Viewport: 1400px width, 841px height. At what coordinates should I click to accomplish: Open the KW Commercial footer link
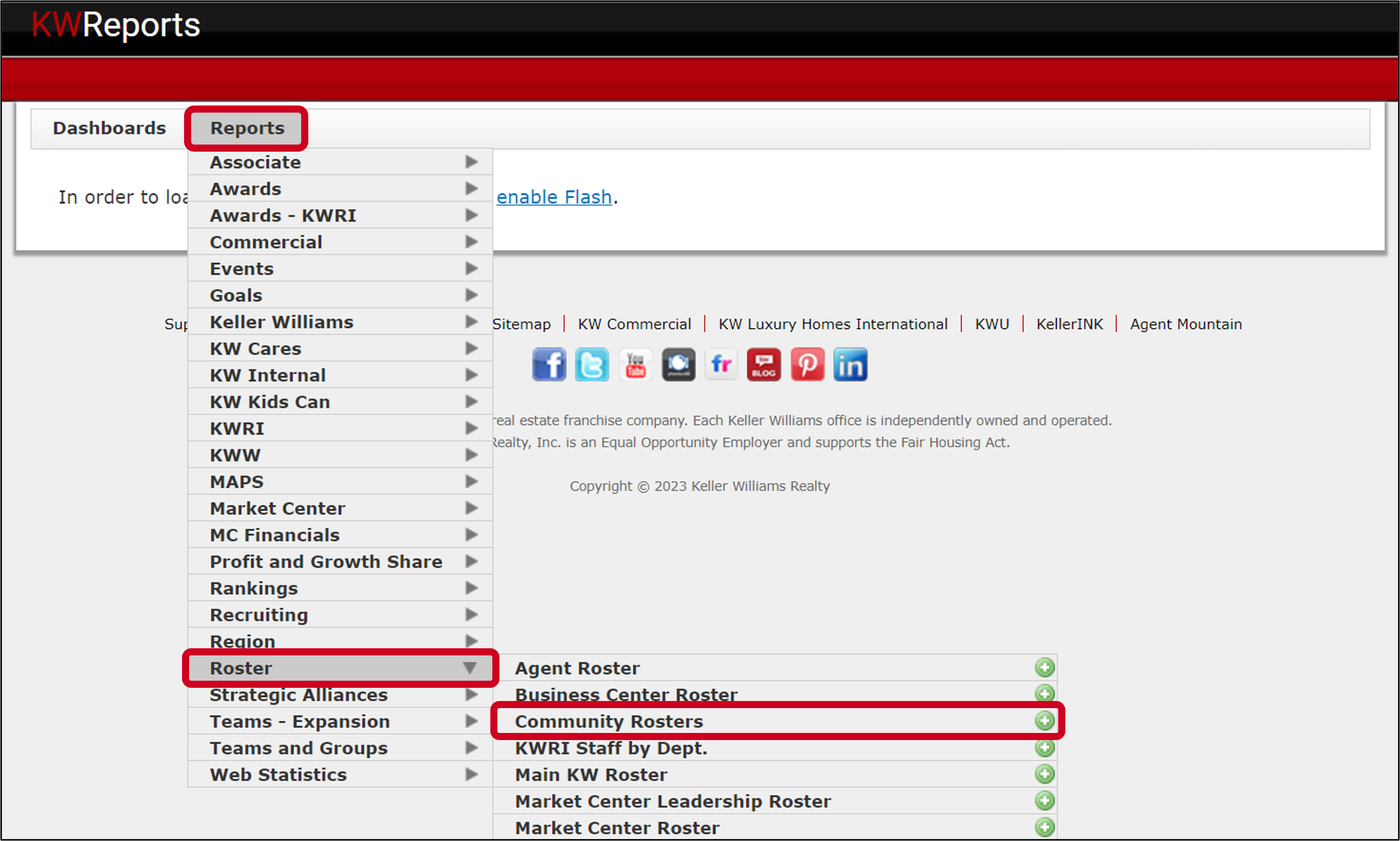pos(634,324)
